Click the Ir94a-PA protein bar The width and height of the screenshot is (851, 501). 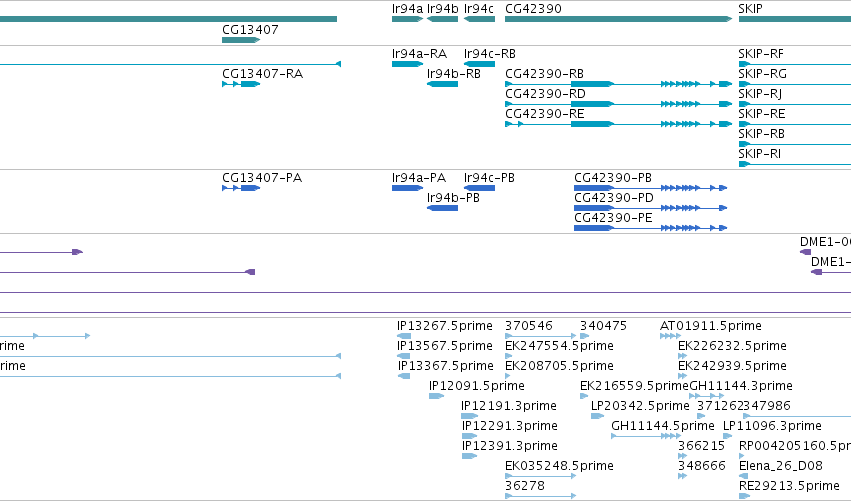pos(407,188)
